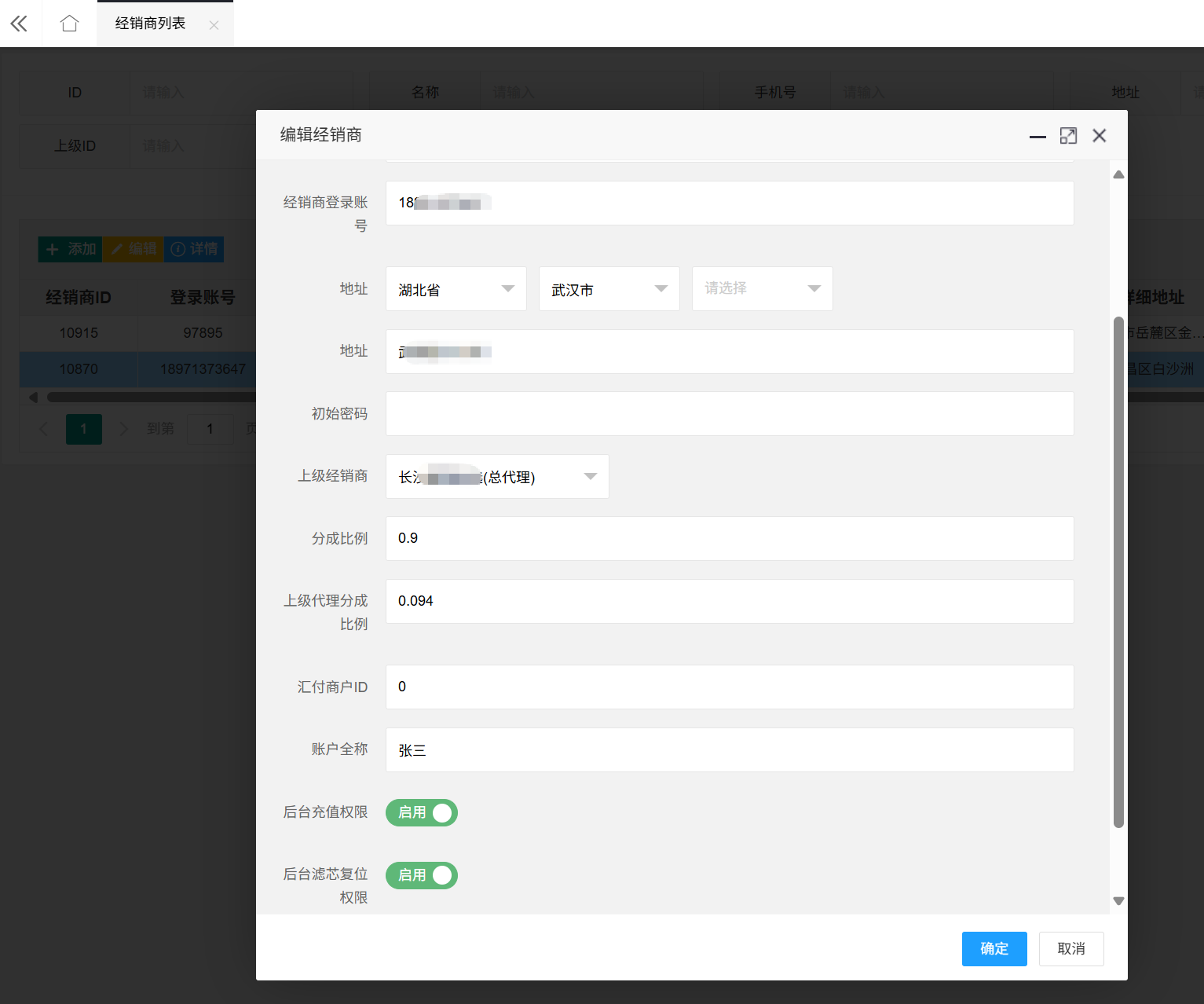Close the 编辑经销商 dialog
1204x1004 pixels.
pos(1100,136)
